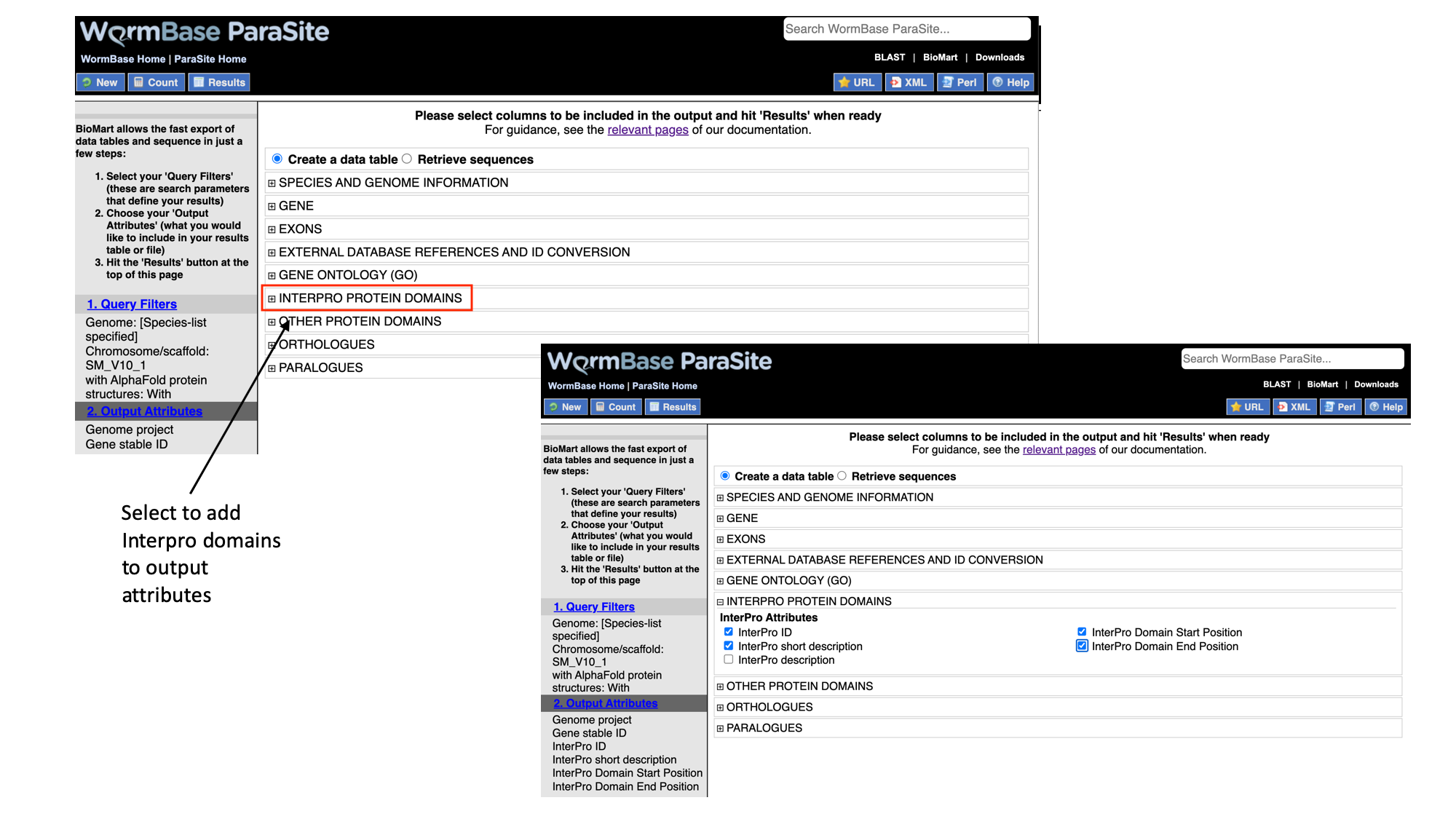
Task: Expand PARALOGUES section in upper screenshot
Action: [x=272, y=368]
